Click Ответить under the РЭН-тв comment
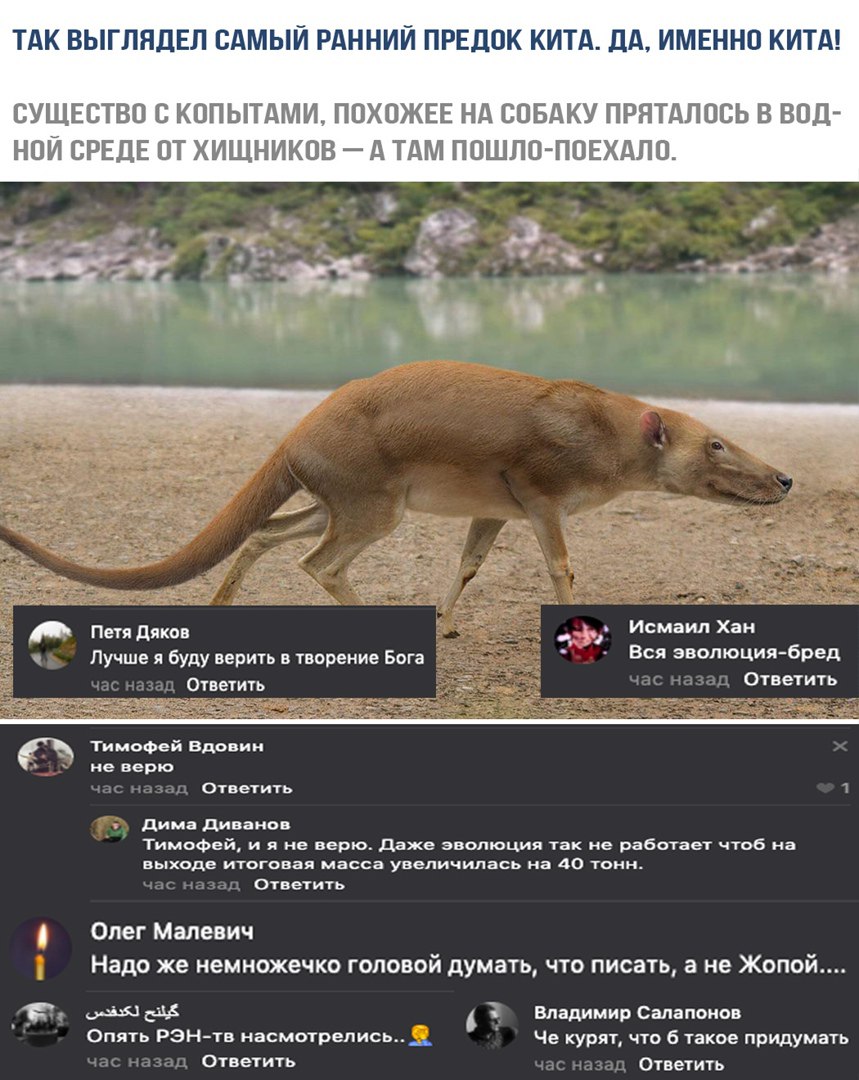 (248, 1061)
